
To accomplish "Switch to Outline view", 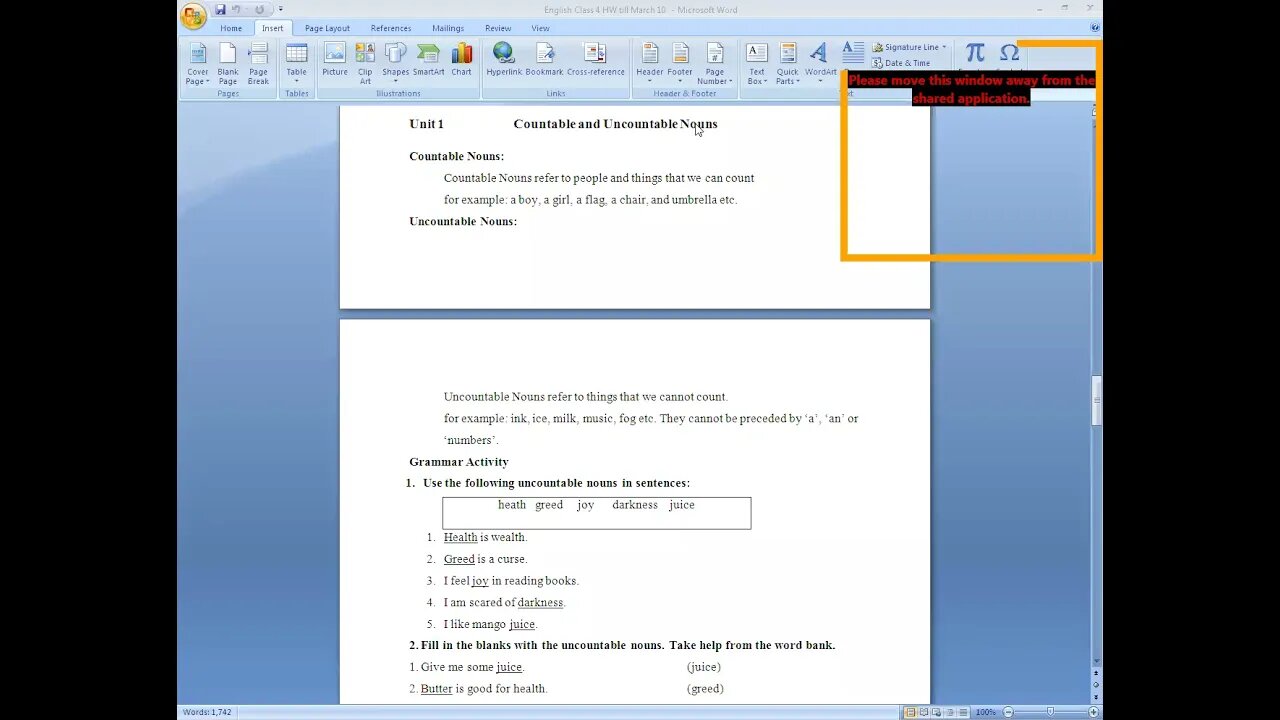I will click(949, 712).
